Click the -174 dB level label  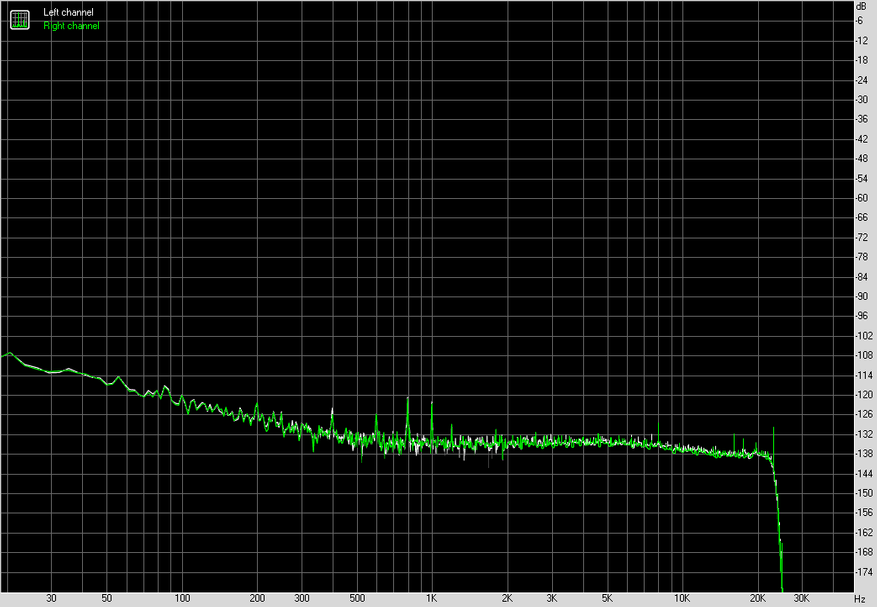pyautogui.click(x=864, y=572)
